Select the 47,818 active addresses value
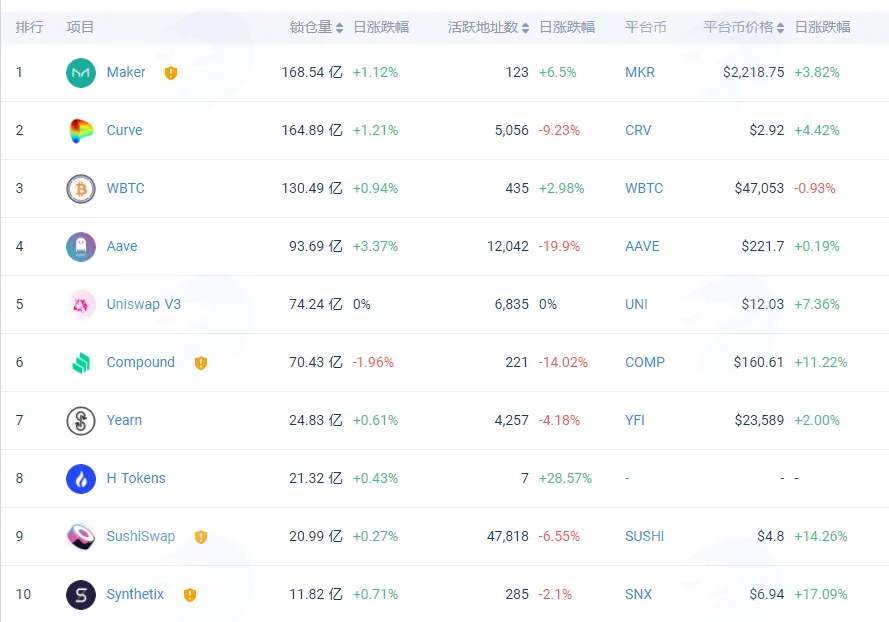 coord(507,536)
